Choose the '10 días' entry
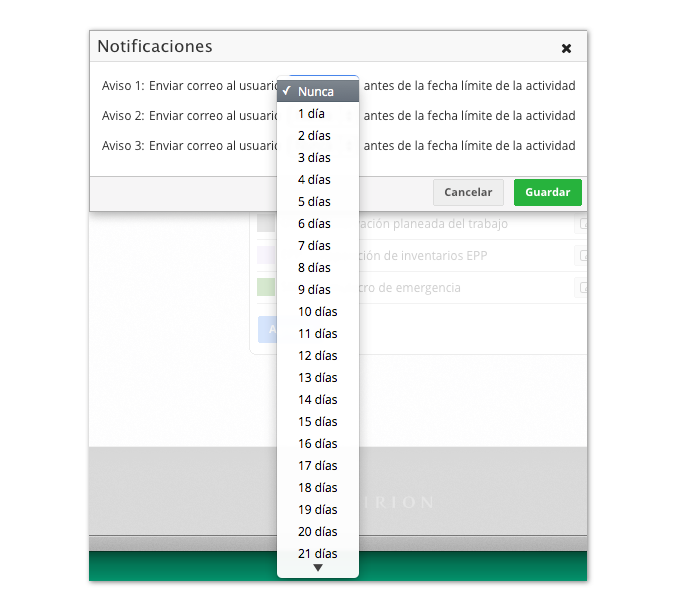The width and height of the screenshot is (676, 604). (x=318, y=311)
